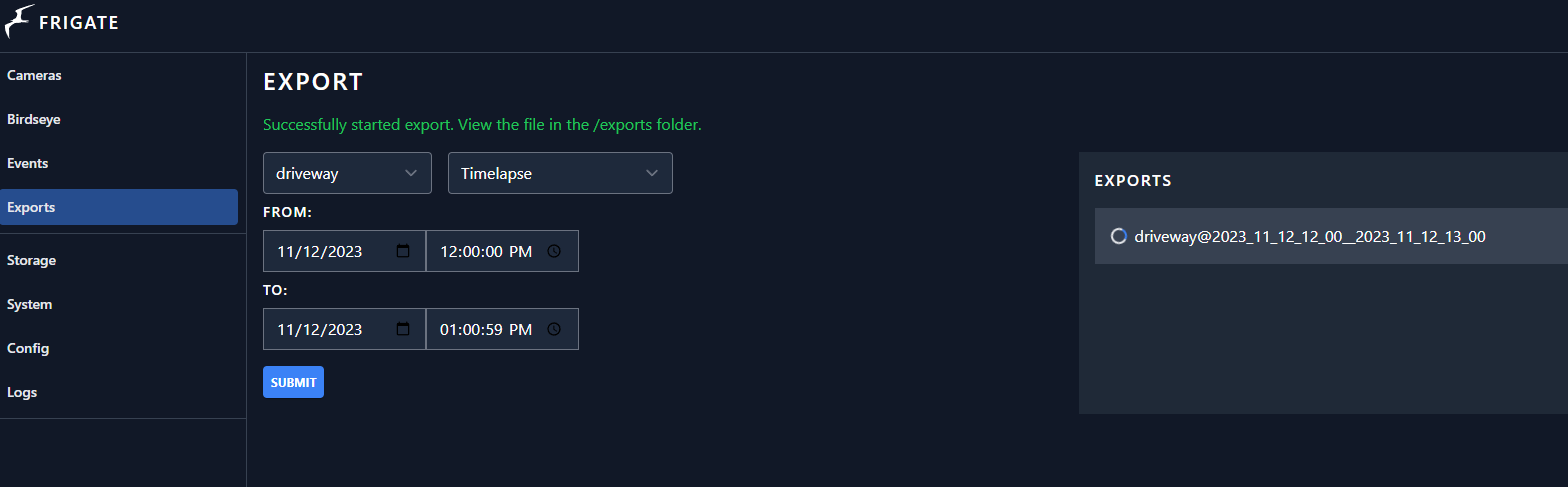
Task: Go to Cameras in the sidebar
Action: pos(35,75)
